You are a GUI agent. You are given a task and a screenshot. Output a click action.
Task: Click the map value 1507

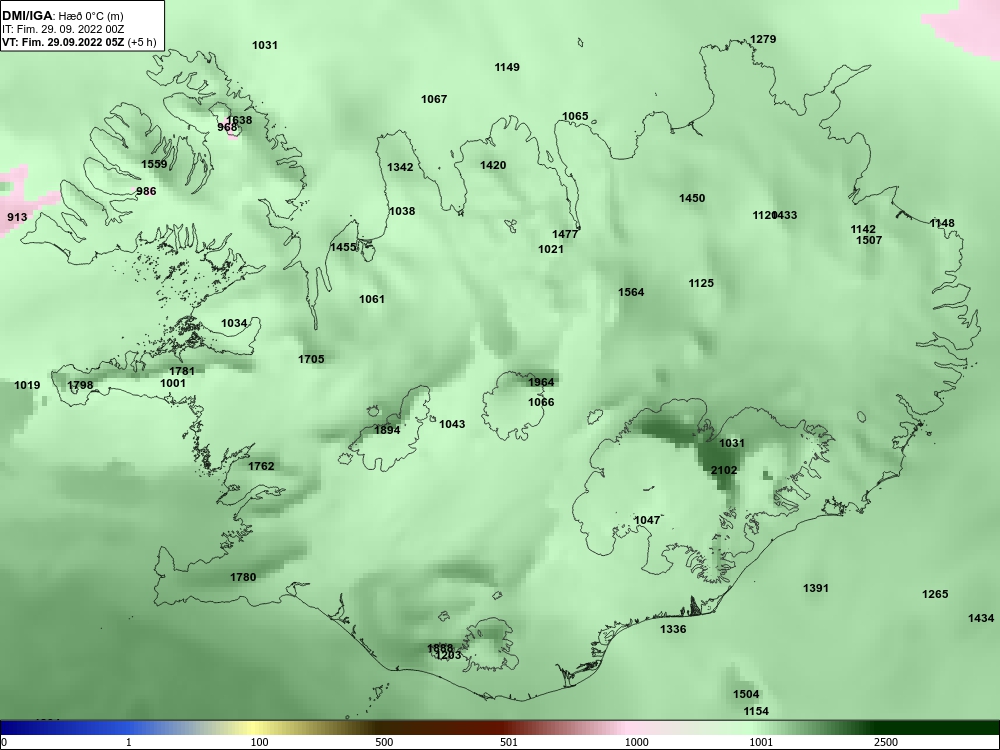coord(869,240)
